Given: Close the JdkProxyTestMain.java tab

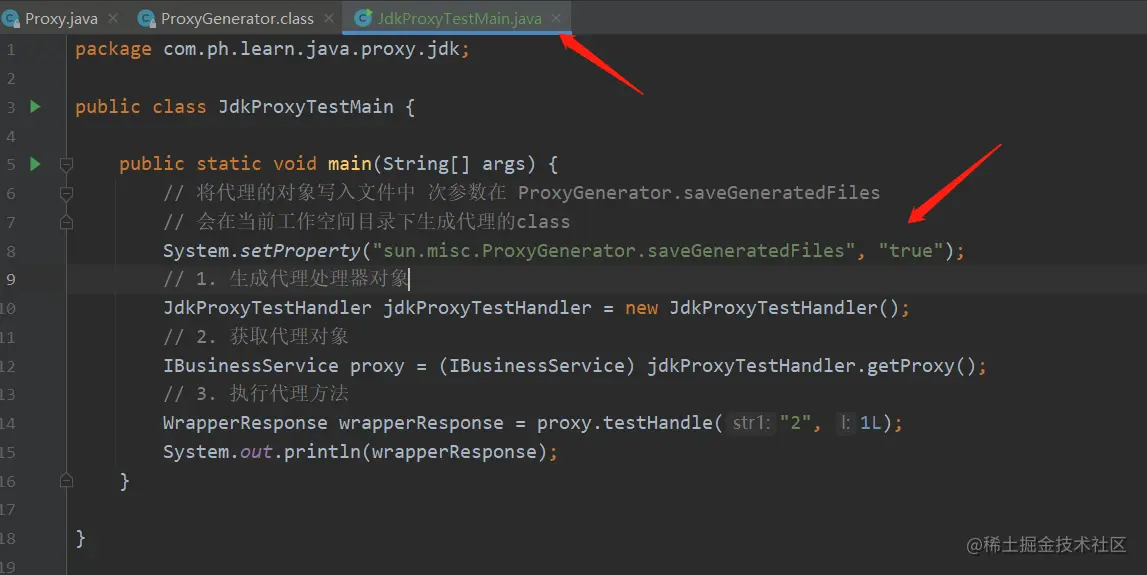Looking at the screenshot, I should (x=556, y=18).
